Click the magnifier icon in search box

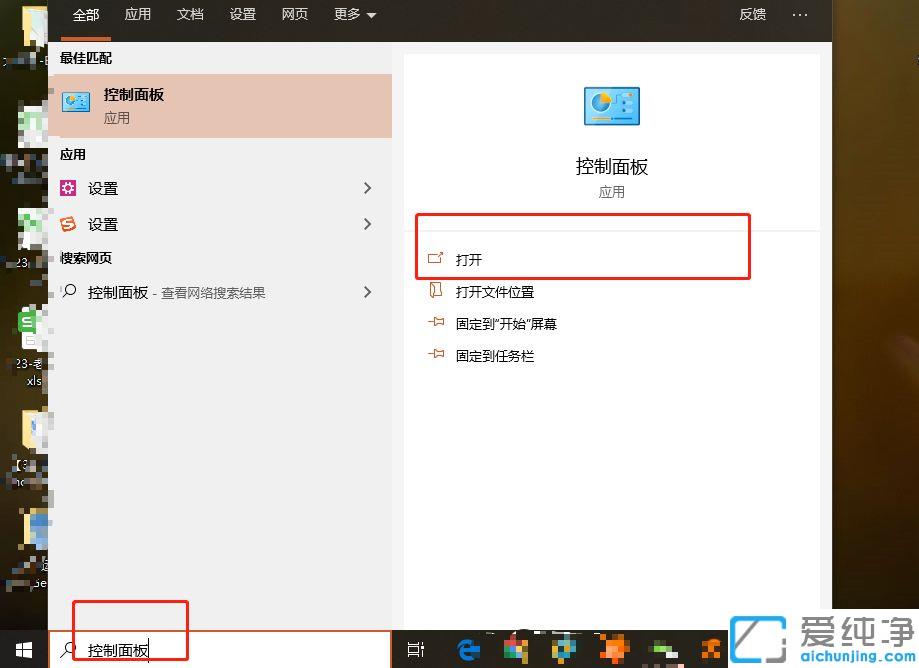click(67, 649)
